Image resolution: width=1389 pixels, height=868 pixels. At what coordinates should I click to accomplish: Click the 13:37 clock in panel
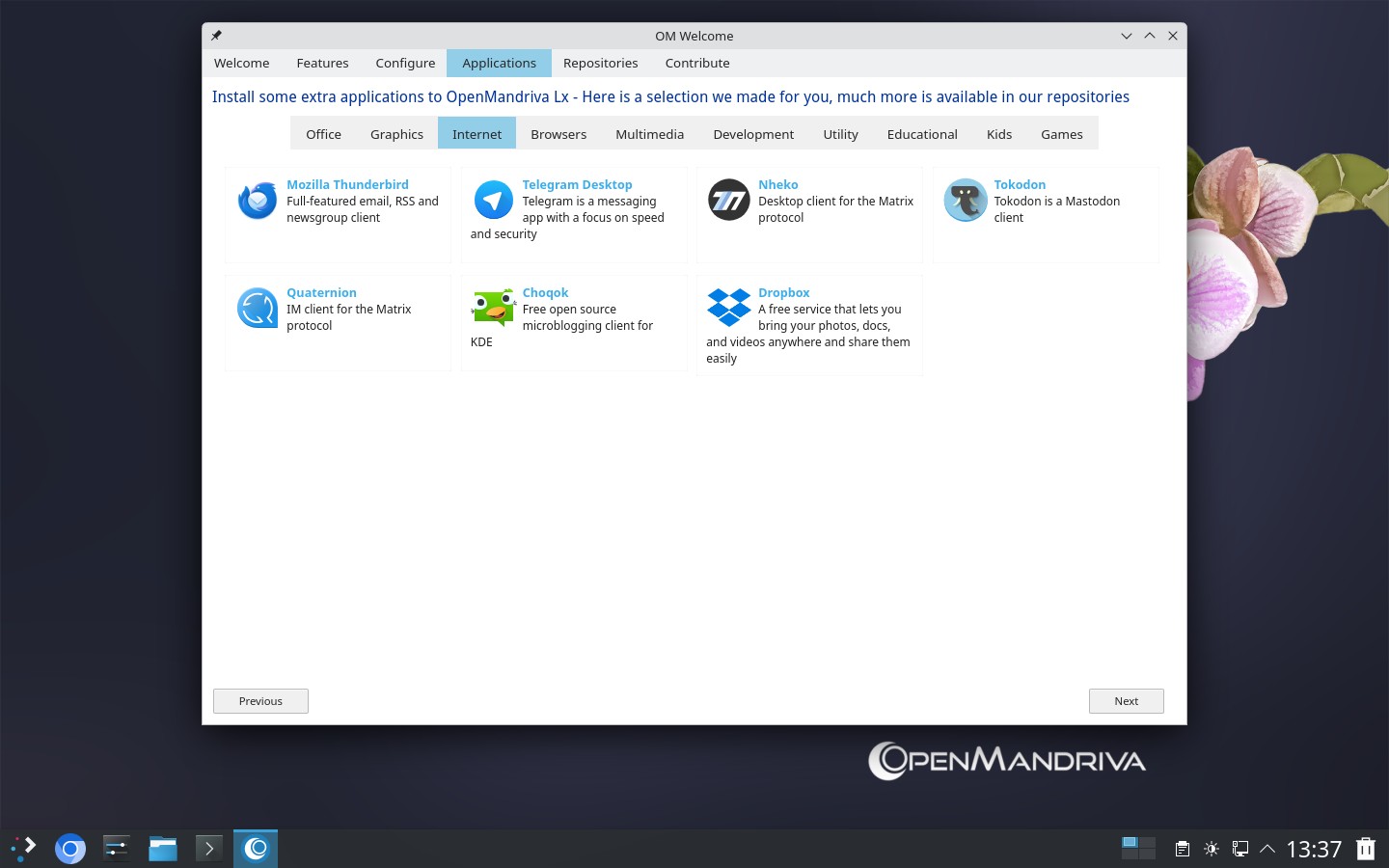coord(1314,849)
